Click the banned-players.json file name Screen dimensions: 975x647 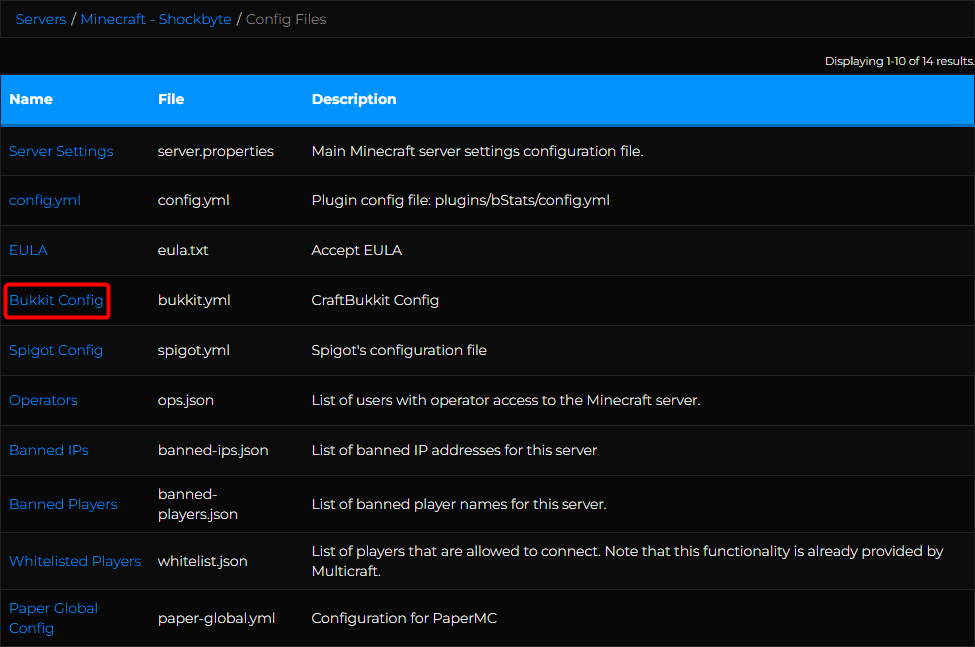[198, 504]
